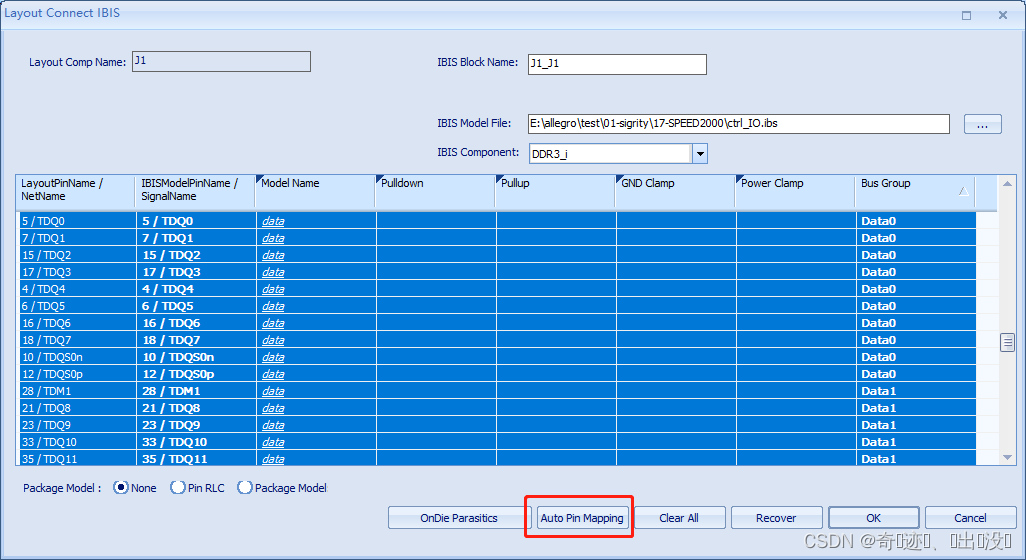Open the data model link for TDQ10
The image size is (1026, 560).
pos(273,442)
